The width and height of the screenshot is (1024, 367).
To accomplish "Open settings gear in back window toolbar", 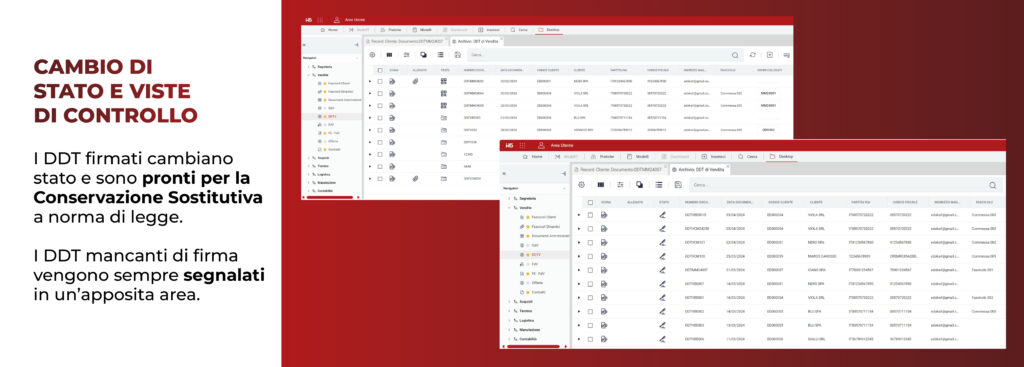I will click(x=372, y=56).
